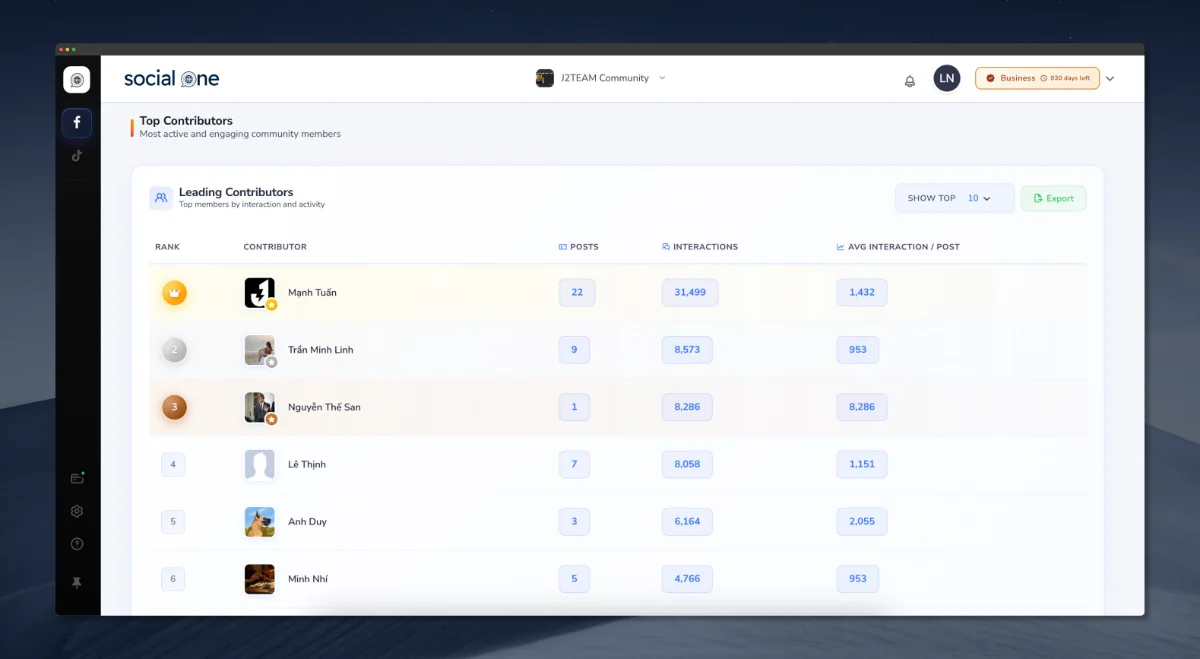The width and height of the screenshot is (1200, 659).
Task: Select the Facebook channel icon in sidebar
Action: click(x=77, y=122)
